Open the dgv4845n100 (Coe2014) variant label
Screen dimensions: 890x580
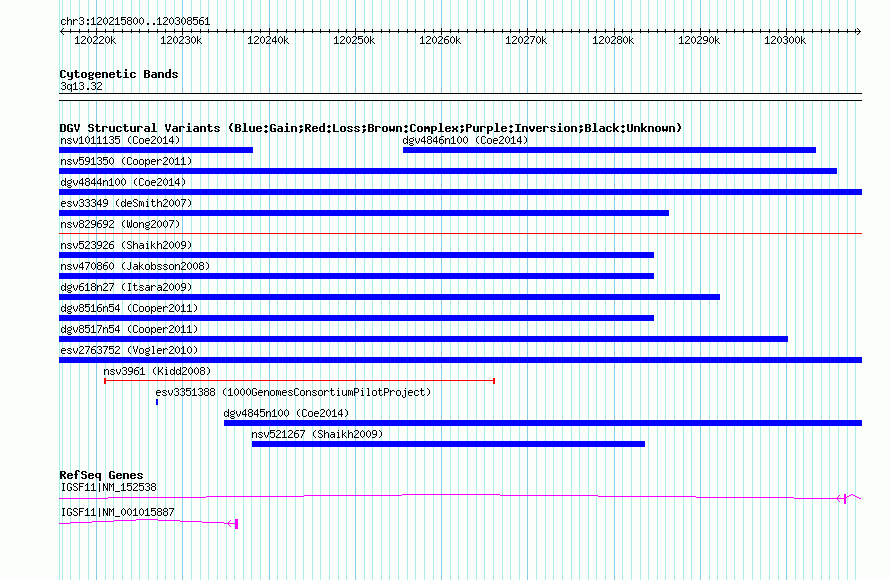(286, 413)
